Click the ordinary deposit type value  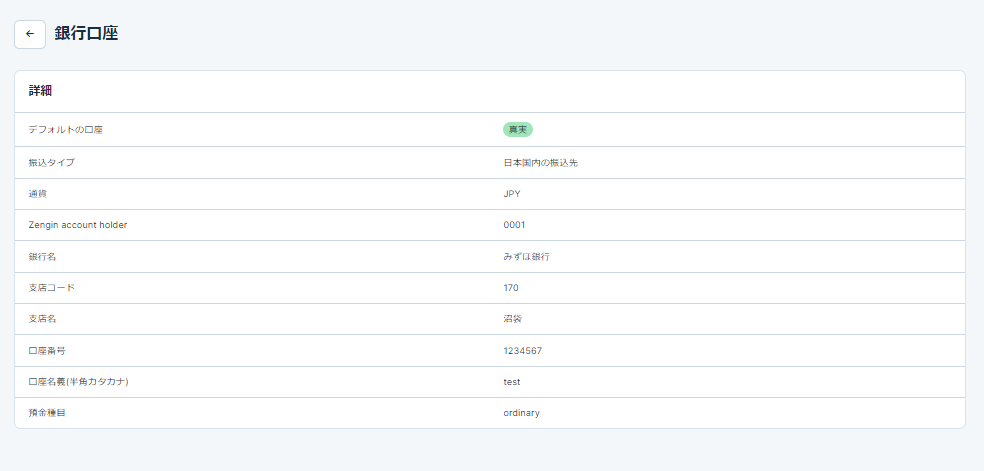coord(521,413)
